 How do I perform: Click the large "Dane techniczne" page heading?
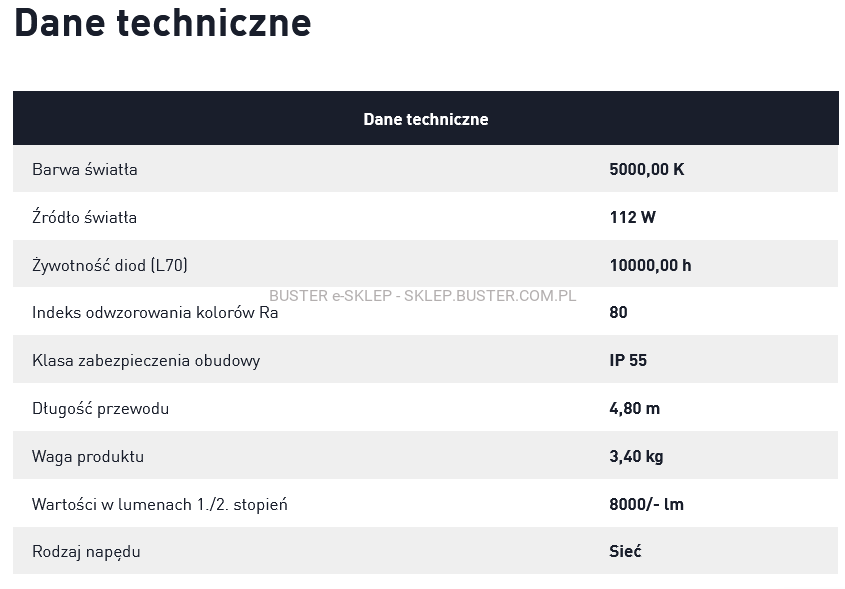(x=162, y=22)
